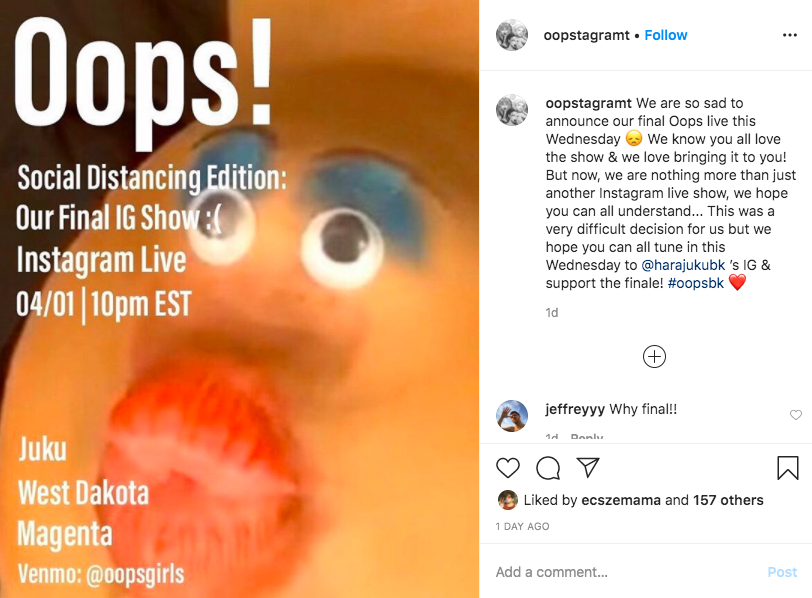This screenshot has height=598, width=812.
Task: View jeffreyyy's profile from the comment
Action: point(575,409)
